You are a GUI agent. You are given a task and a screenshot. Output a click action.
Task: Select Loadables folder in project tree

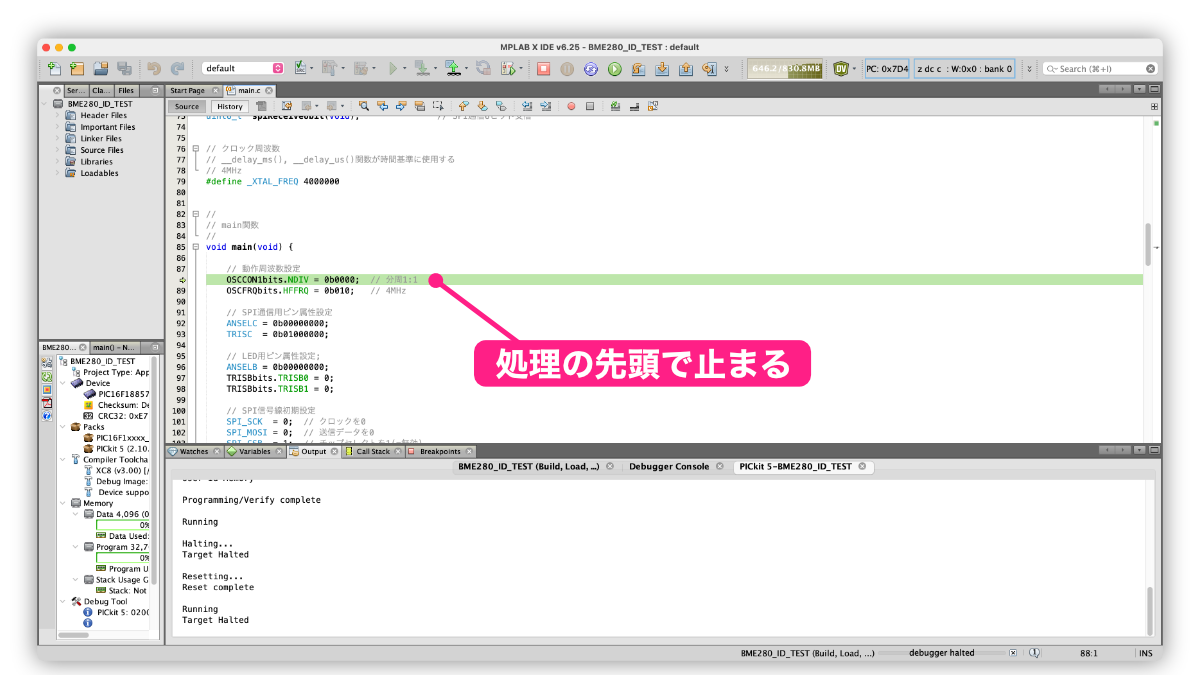coord(99,173)
